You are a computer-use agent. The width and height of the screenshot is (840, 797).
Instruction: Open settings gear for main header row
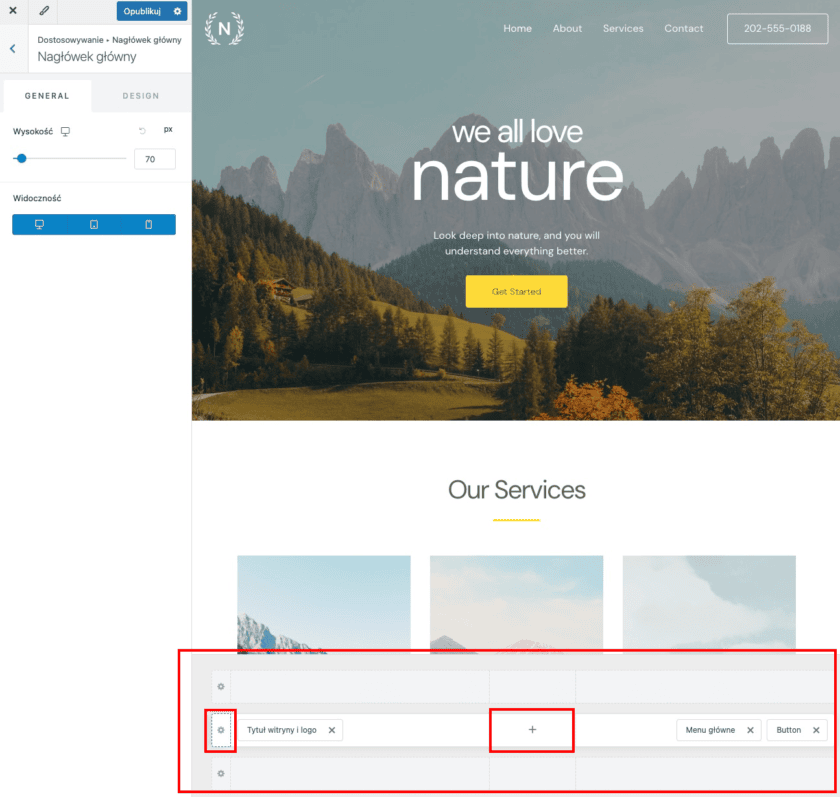coord(221,730)
